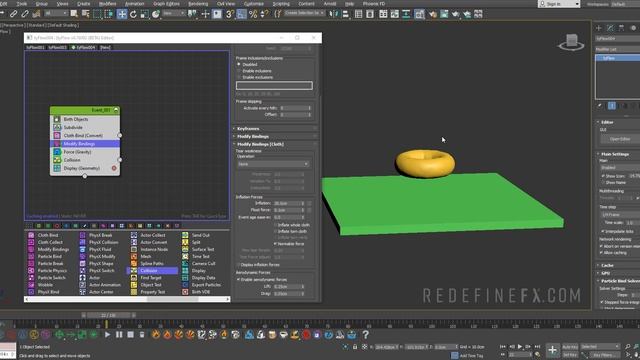Click the Set Key button
Image resolution: width=640 pixels, height=360 pixels.
tap(570, 355)
